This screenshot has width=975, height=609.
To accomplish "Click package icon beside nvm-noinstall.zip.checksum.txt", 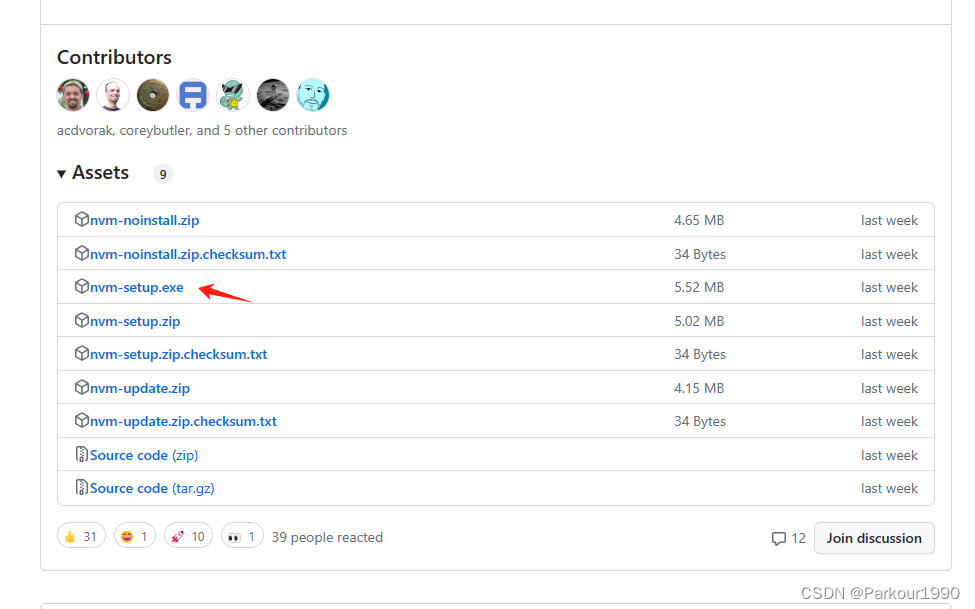I will click(81, 253).
